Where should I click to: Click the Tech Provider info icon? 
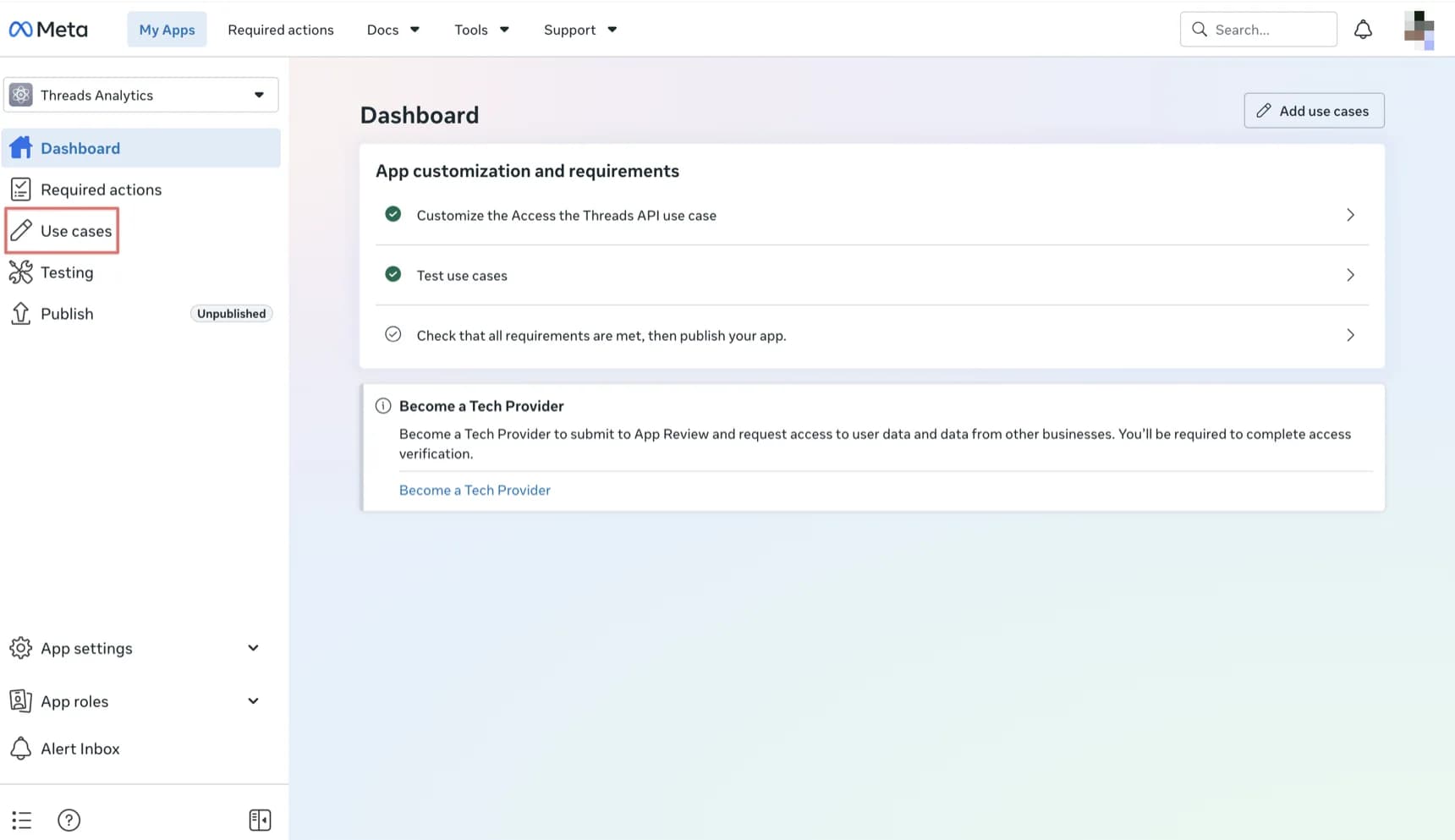click(383, 406)
